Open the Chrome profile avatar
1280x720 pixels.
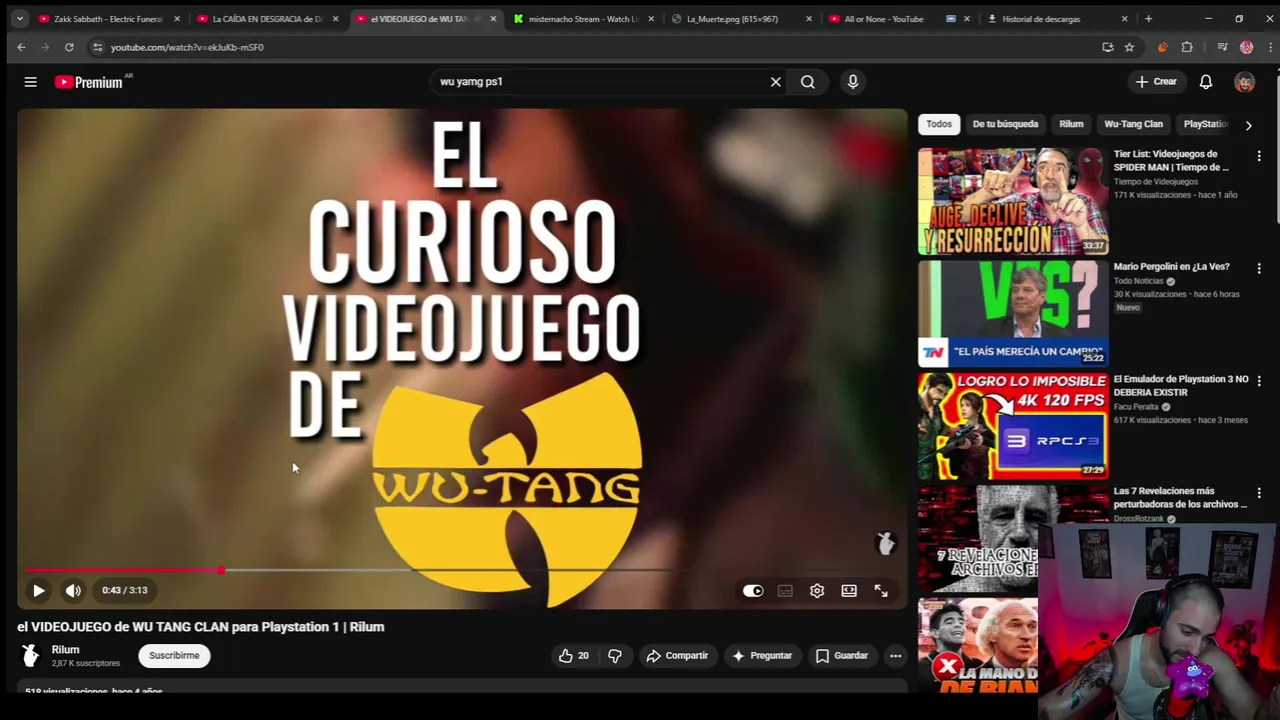click(1246, 47)
